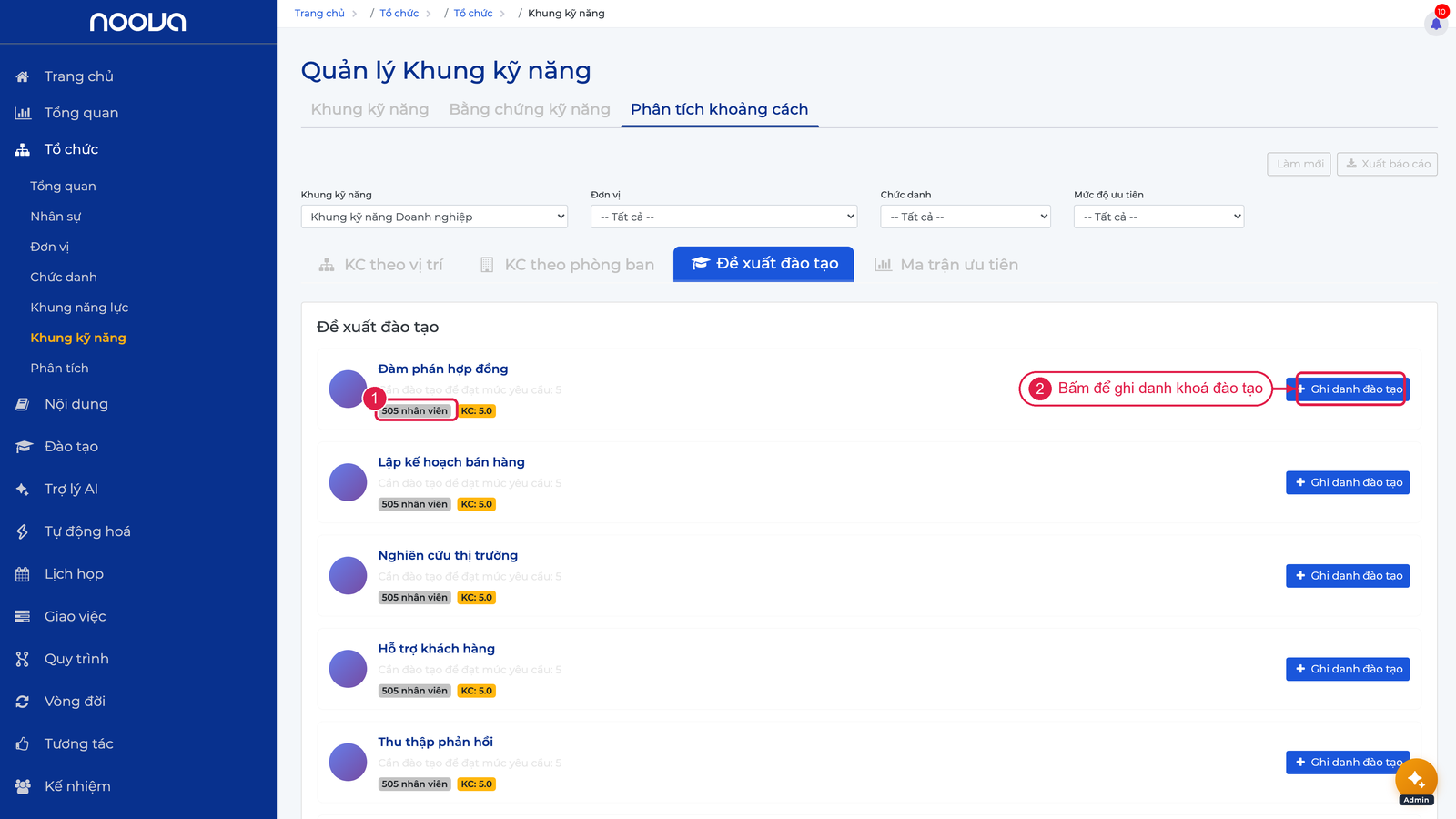Click KC: 5.0 badge for Thu thập phản hồi

click(x=476, y=784)
